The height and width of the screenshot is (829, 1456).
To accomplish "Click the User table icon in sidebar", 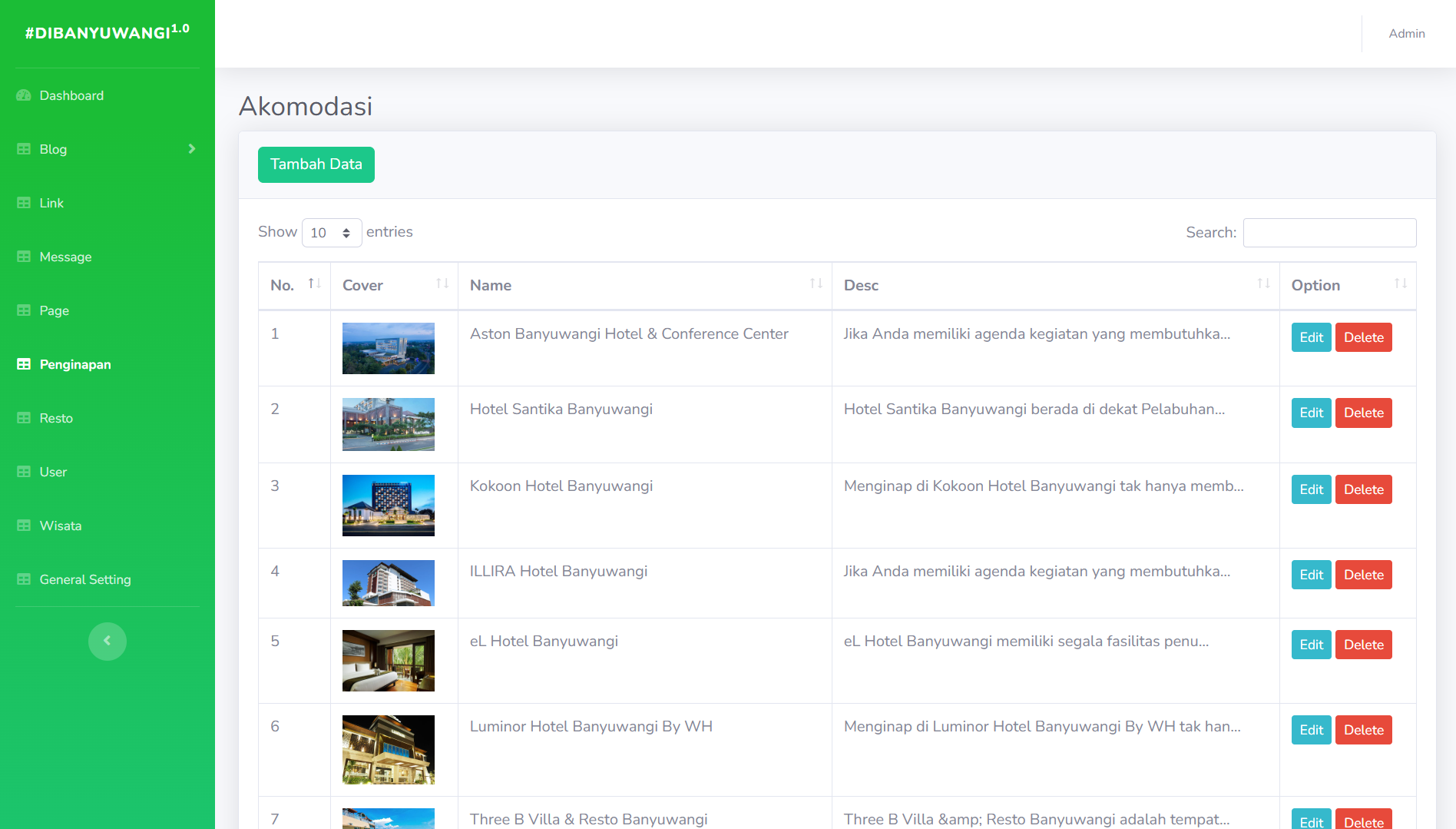I will (24, 472).
